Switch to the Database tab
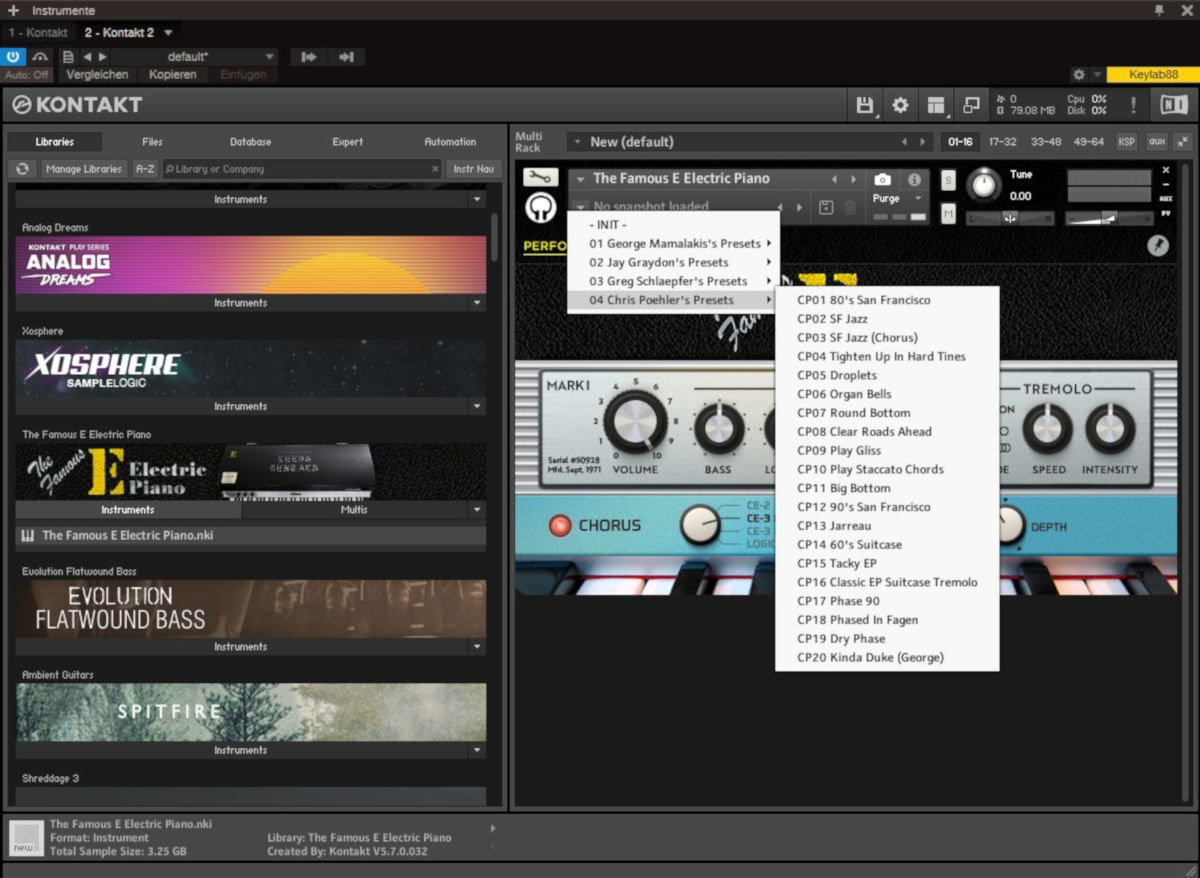1200x878 pixels. pyautogui.click(x=250, y=142)
